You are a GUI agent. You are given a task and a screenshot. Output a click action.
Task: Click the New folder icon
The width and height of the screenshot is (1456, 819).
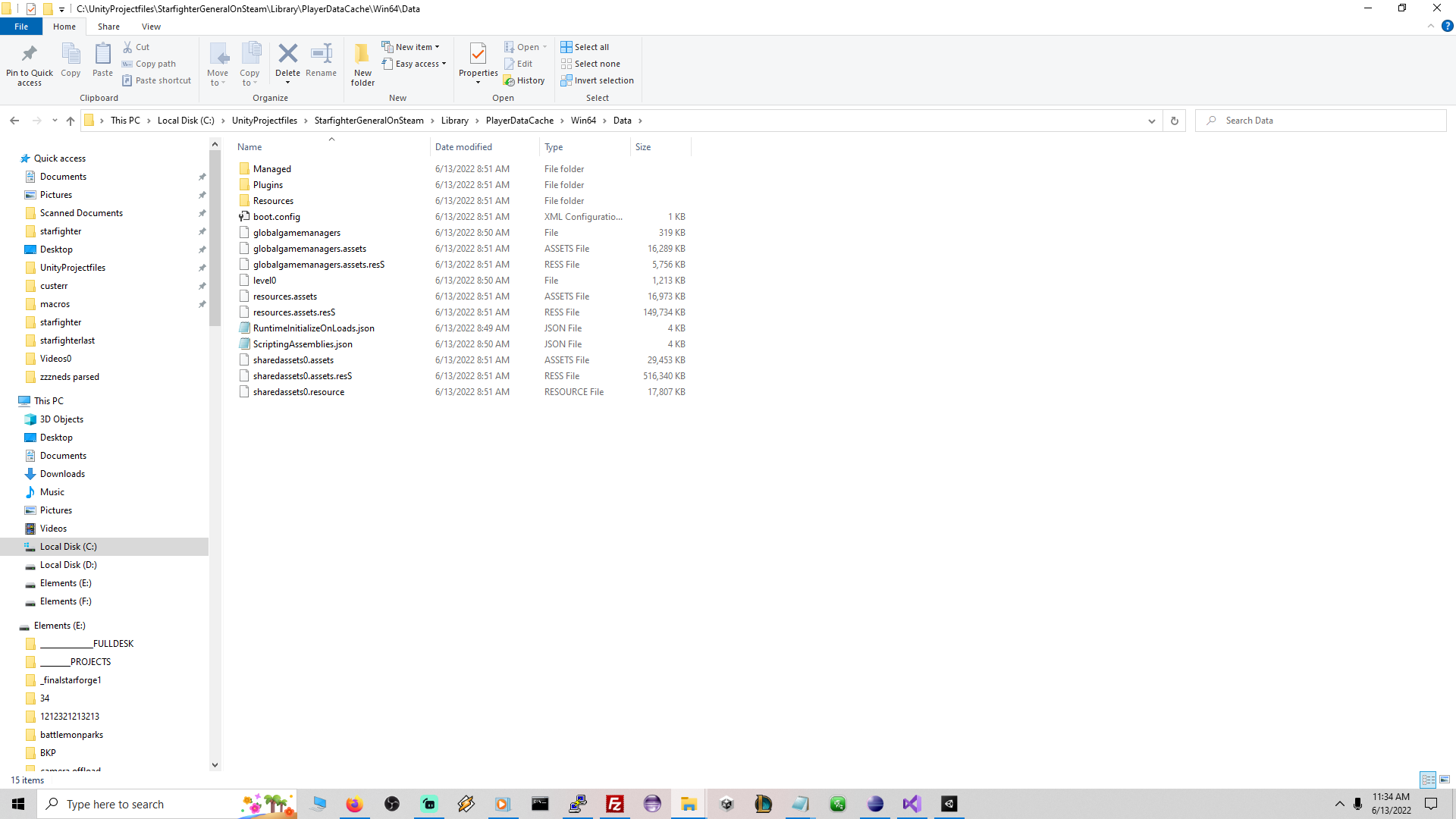362,55
